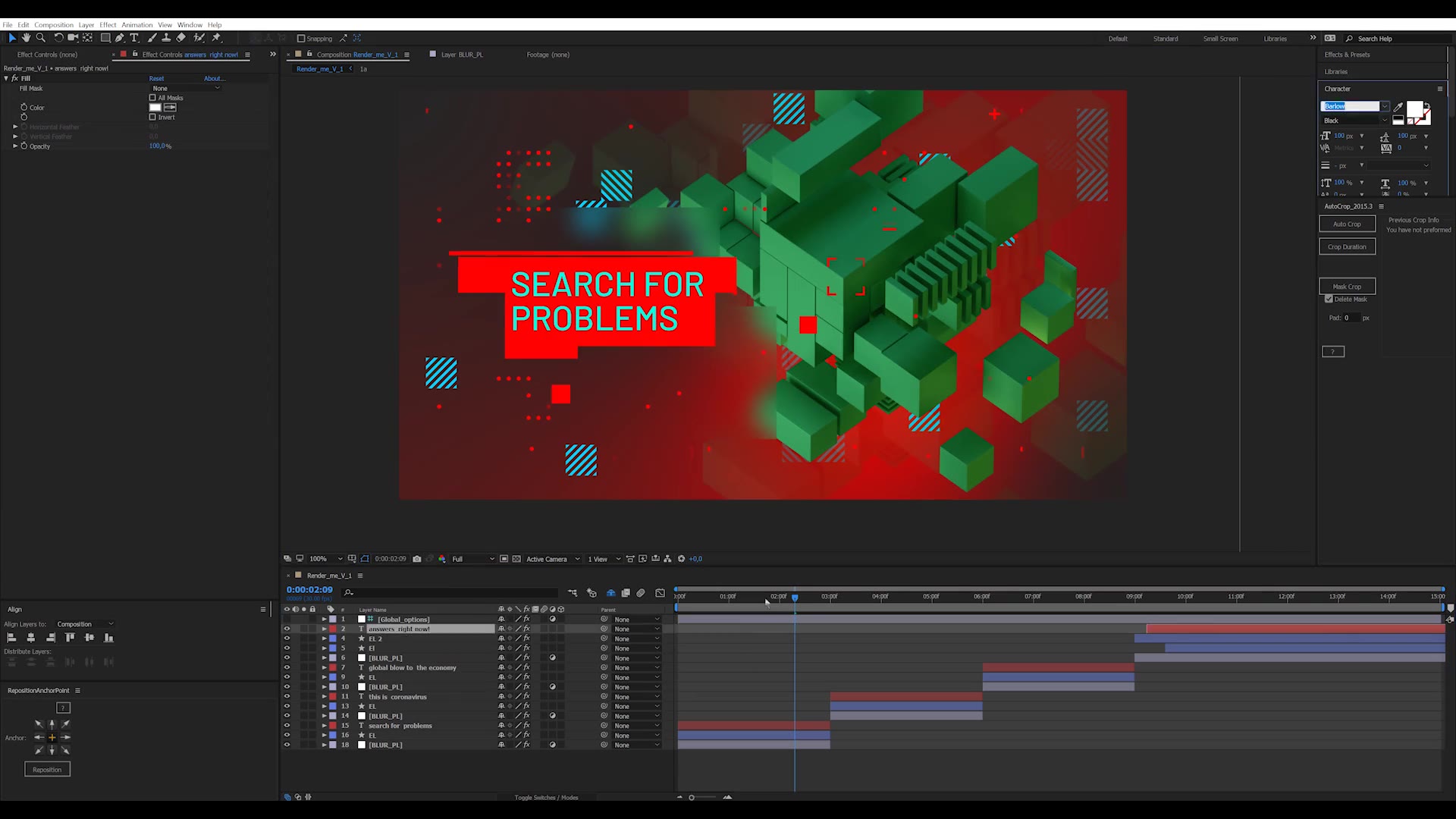Screen dimensions: 1456x819
Task: Click the snapshot camera icon in viewer
Action: (417, 559)
